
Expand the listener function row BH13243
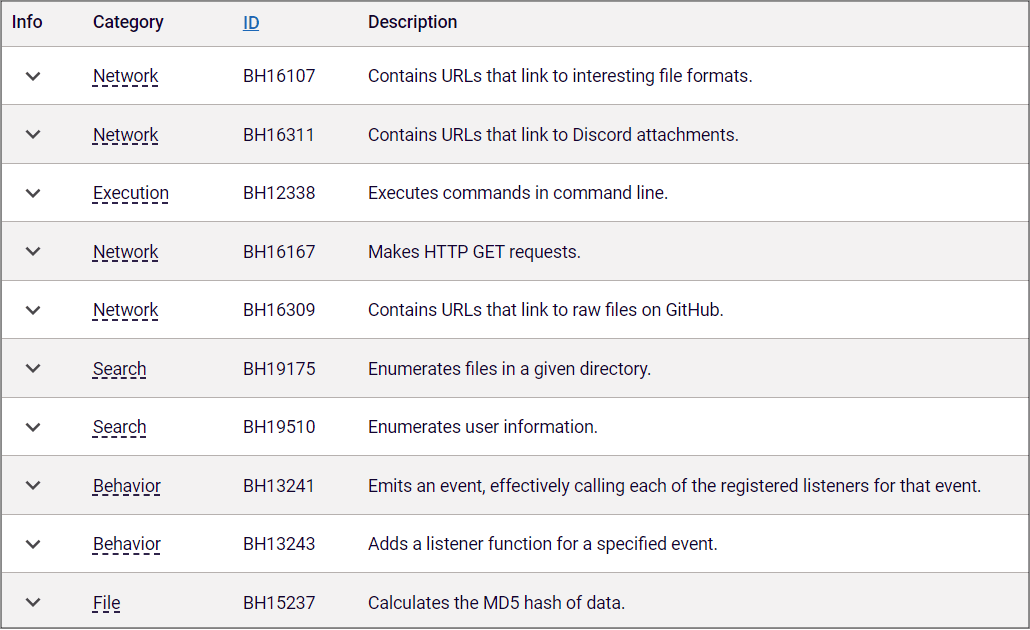coord(33,543)
